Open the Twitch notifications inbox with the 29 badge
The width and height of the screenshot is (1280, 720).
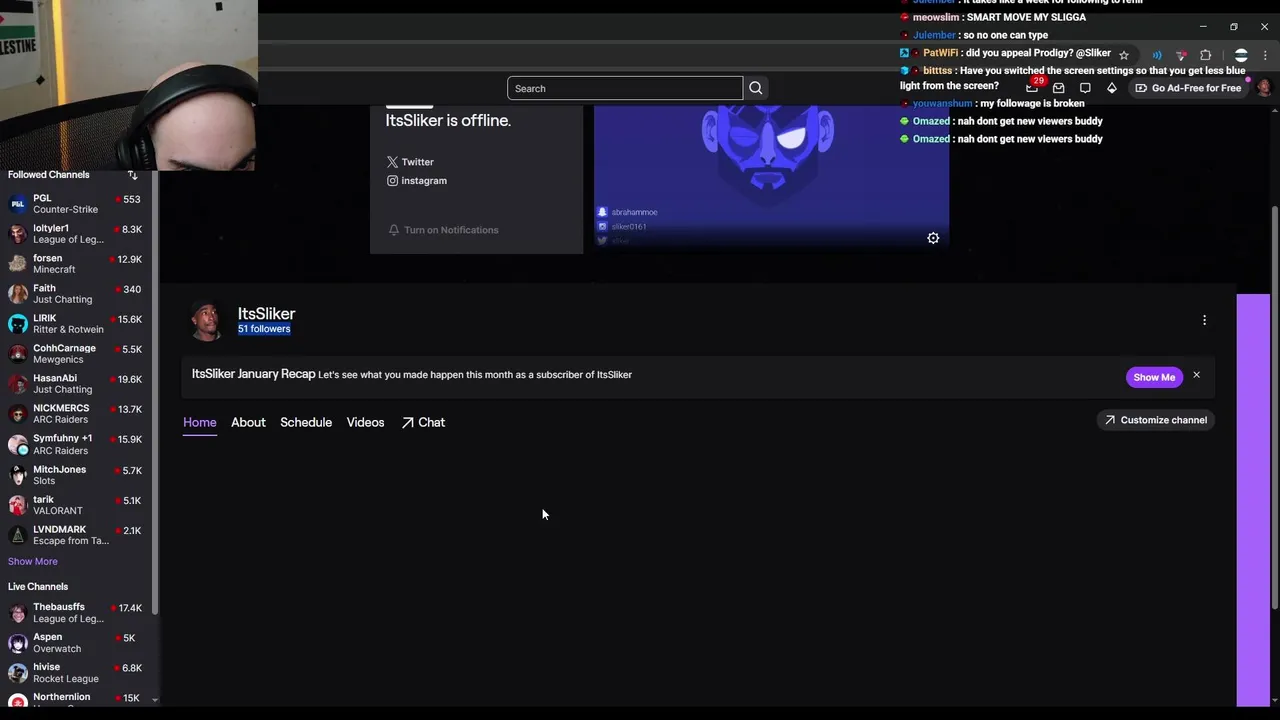pos(1032,88)
